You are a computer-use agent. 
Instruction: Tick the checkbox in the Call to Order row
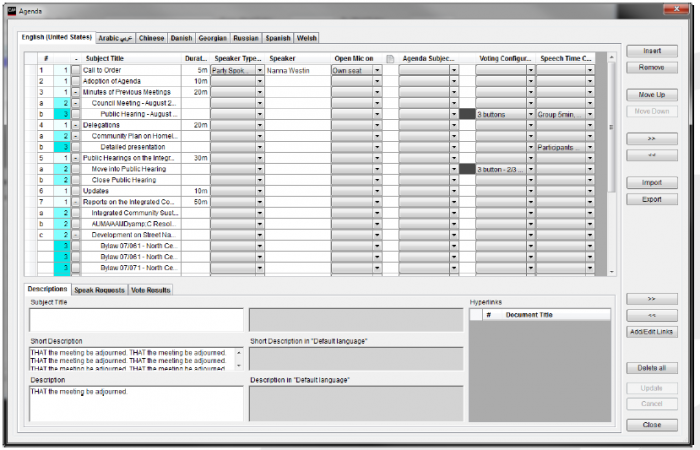[75, 71]
